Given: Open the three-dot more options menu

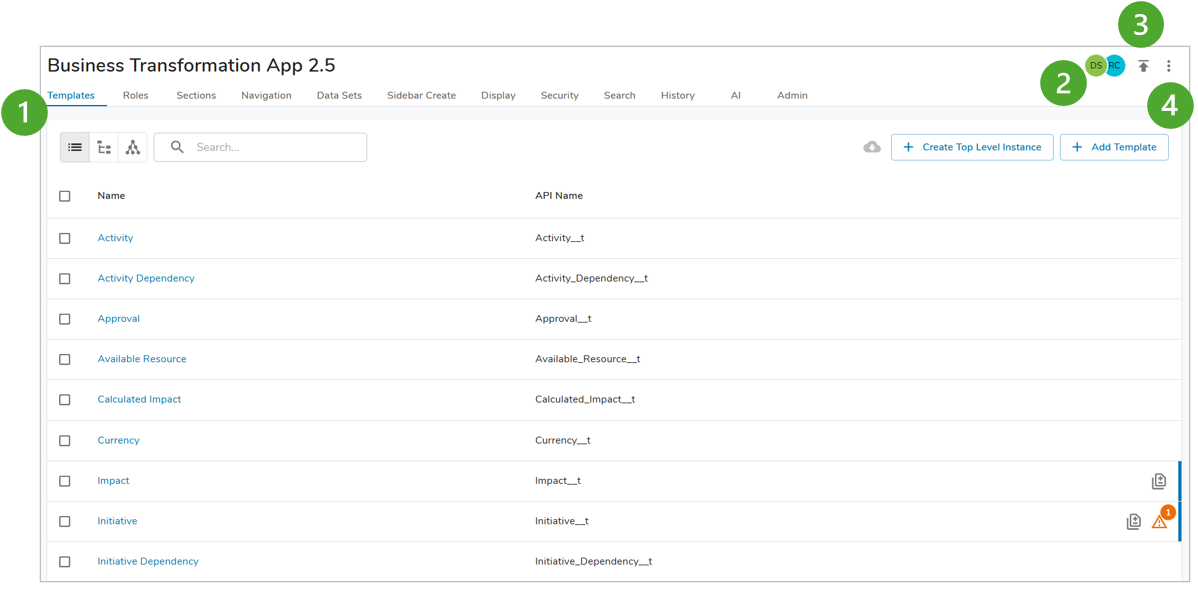Looking at the screenshot, I should point(1168,66).
